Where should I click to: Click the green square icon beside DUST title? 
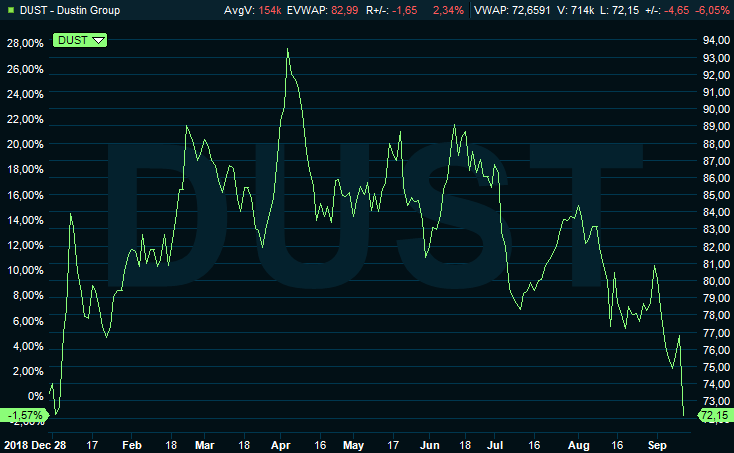[11, 10]
